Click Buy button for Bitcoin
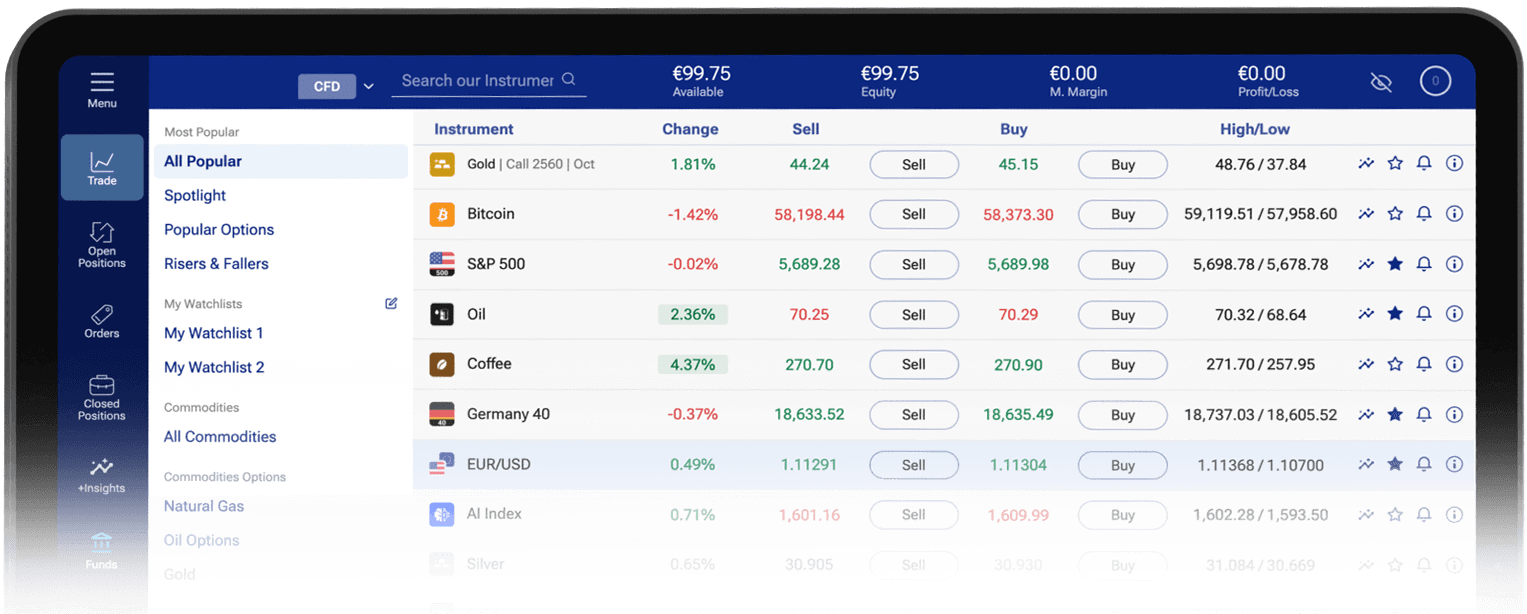1527x614 pixels. pos(1122,214)
